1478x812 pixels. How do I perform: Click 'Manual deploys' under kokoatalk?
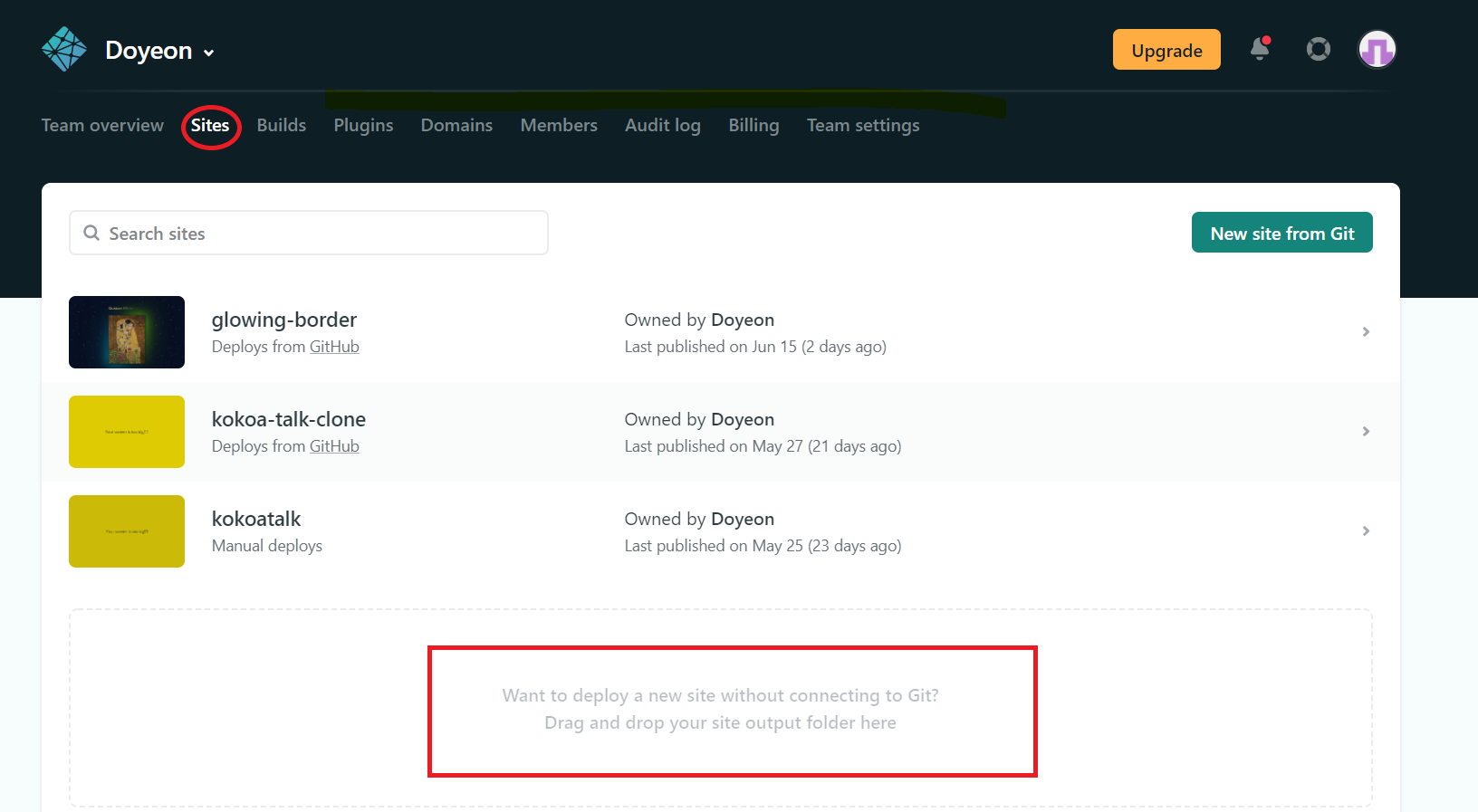click(x=267, y=546)
